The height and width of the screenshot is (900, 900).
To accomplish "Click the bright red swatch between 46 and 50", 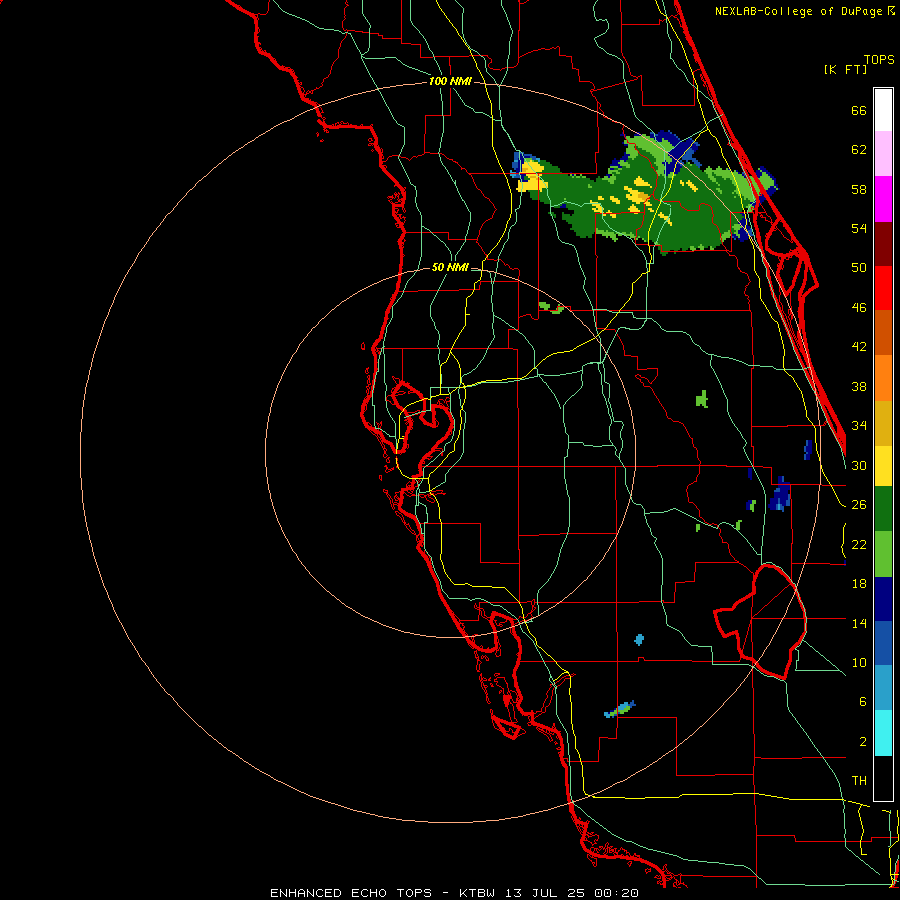I will click(x=883, y=288).
